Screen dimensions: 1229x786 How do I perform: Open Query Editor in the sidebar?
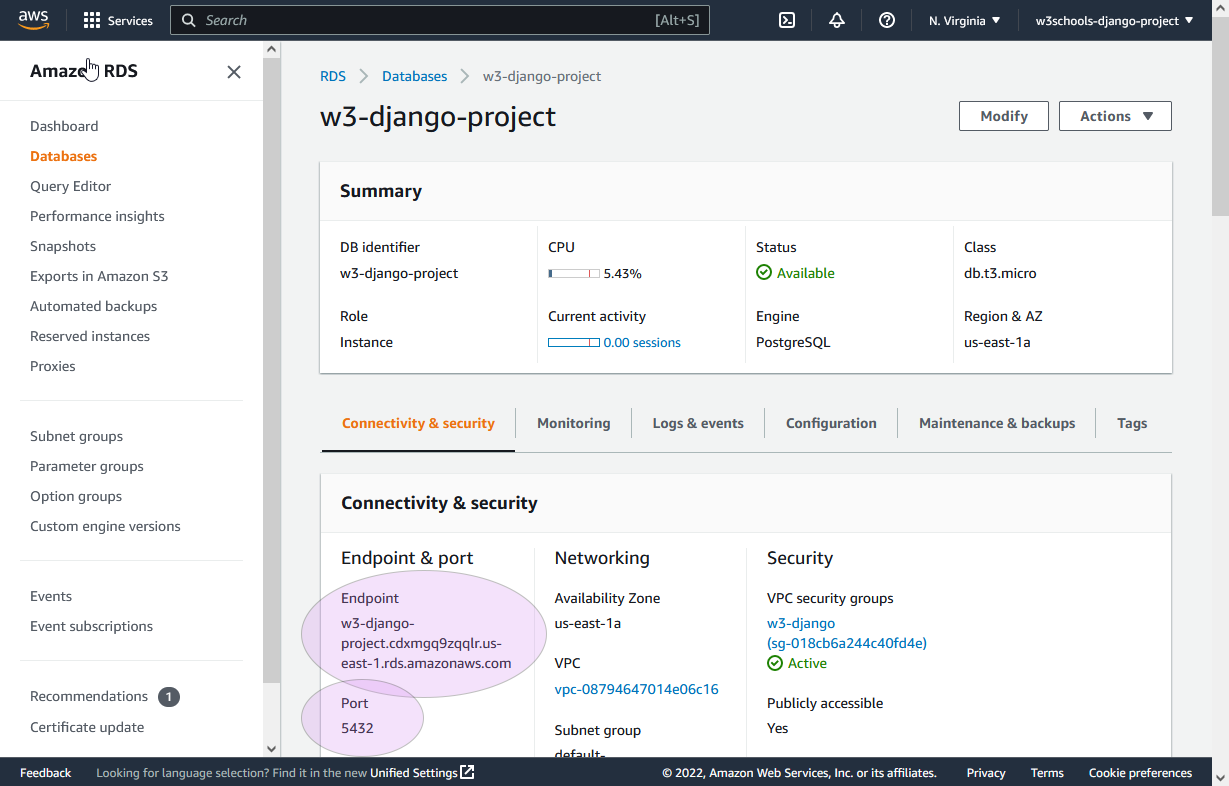[70, 186]
